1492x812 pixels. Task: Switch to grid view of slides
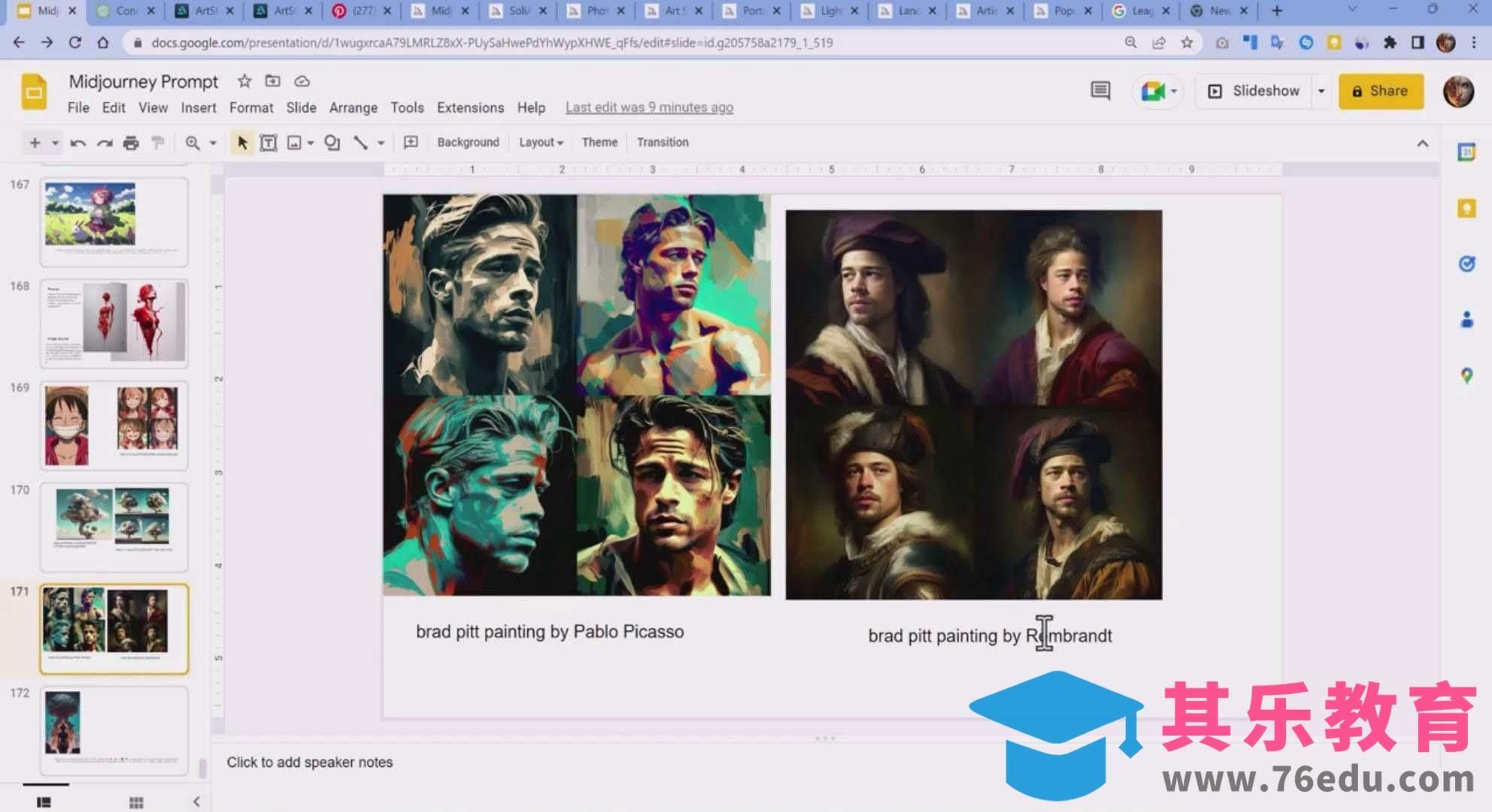point(136,801)
